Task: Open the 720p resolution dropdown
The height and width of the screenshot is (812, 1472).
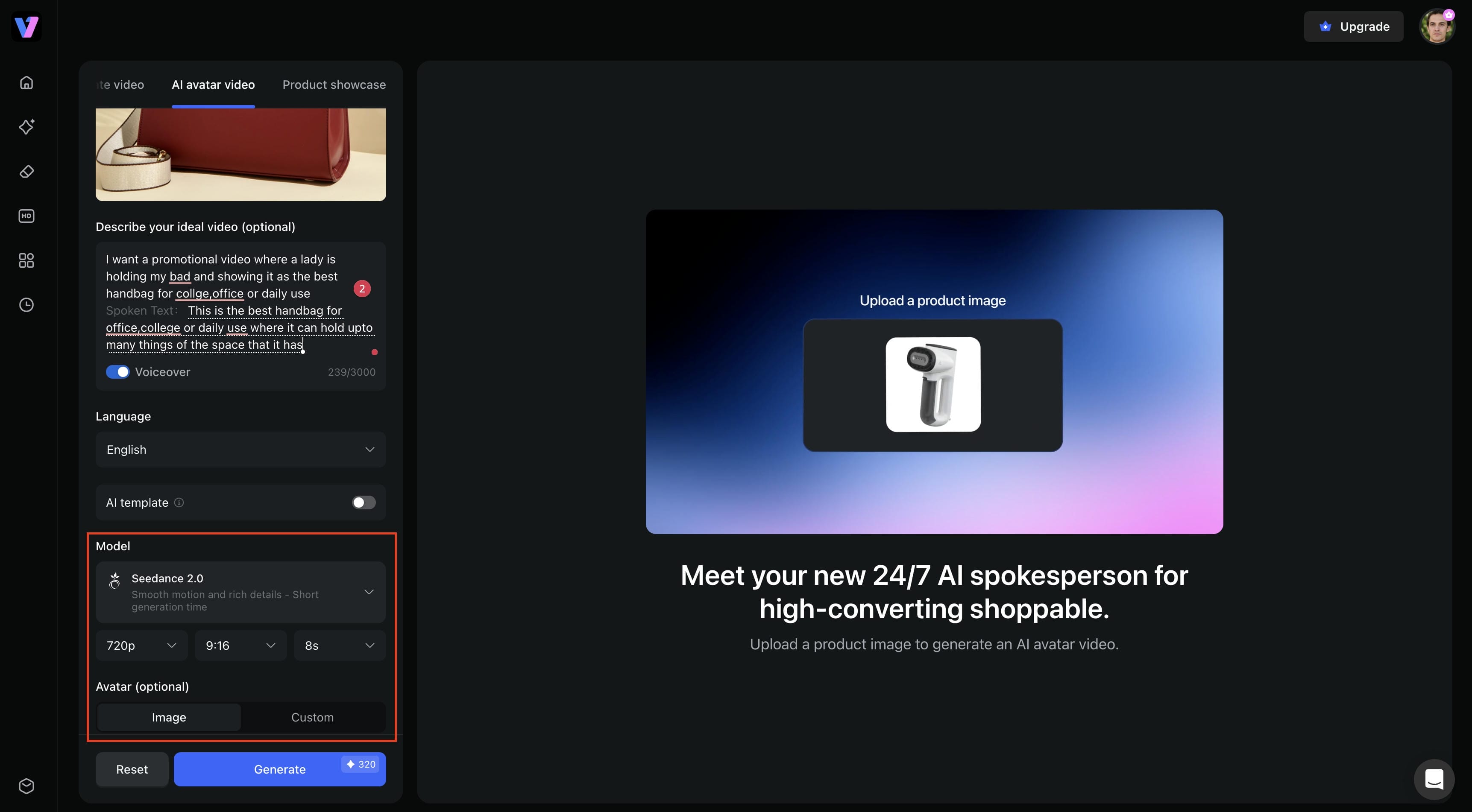Action: pos(141,645)
